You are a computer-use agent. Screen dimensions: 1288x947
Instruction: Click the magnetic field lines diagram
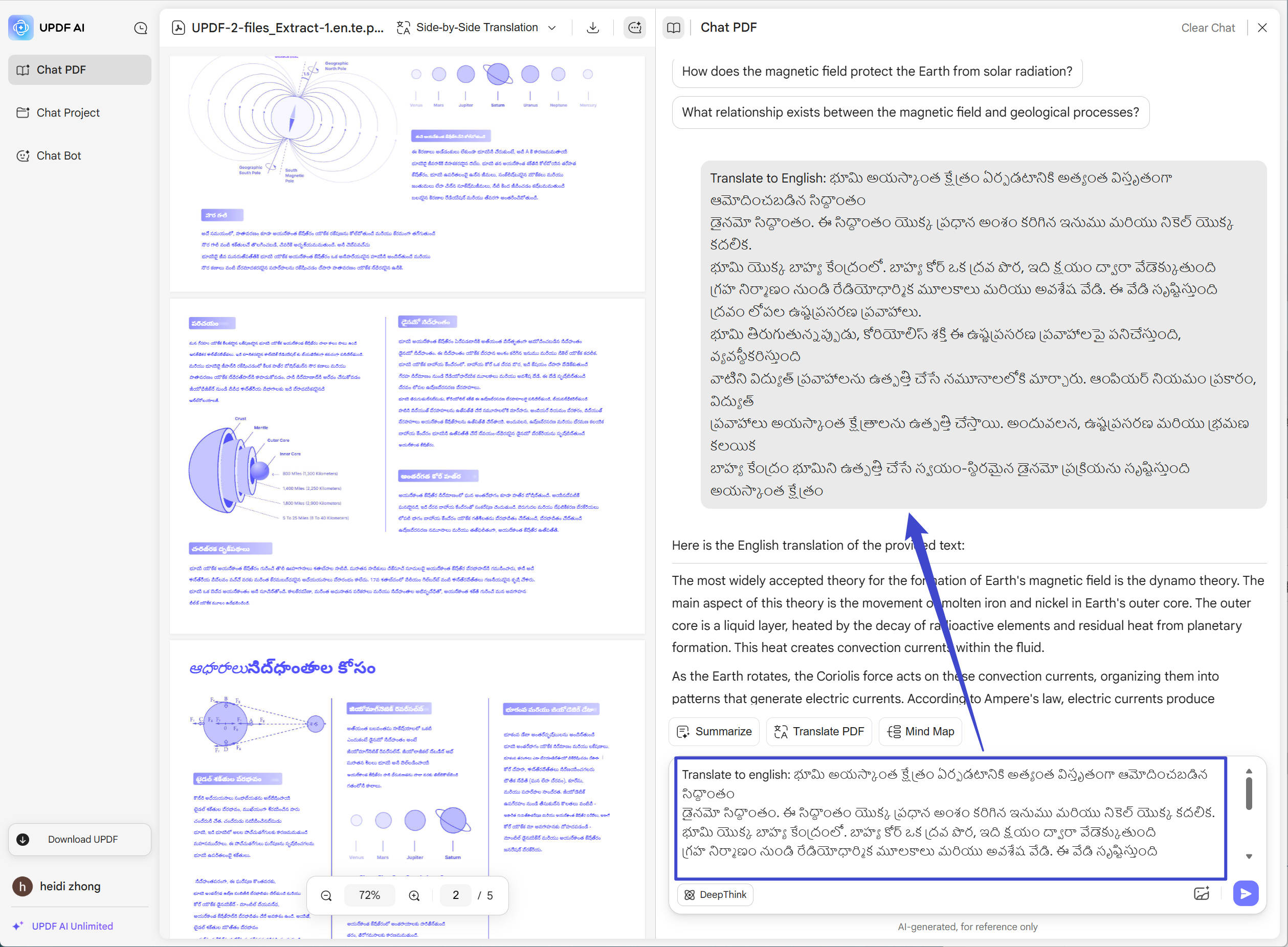pos(292,119)
